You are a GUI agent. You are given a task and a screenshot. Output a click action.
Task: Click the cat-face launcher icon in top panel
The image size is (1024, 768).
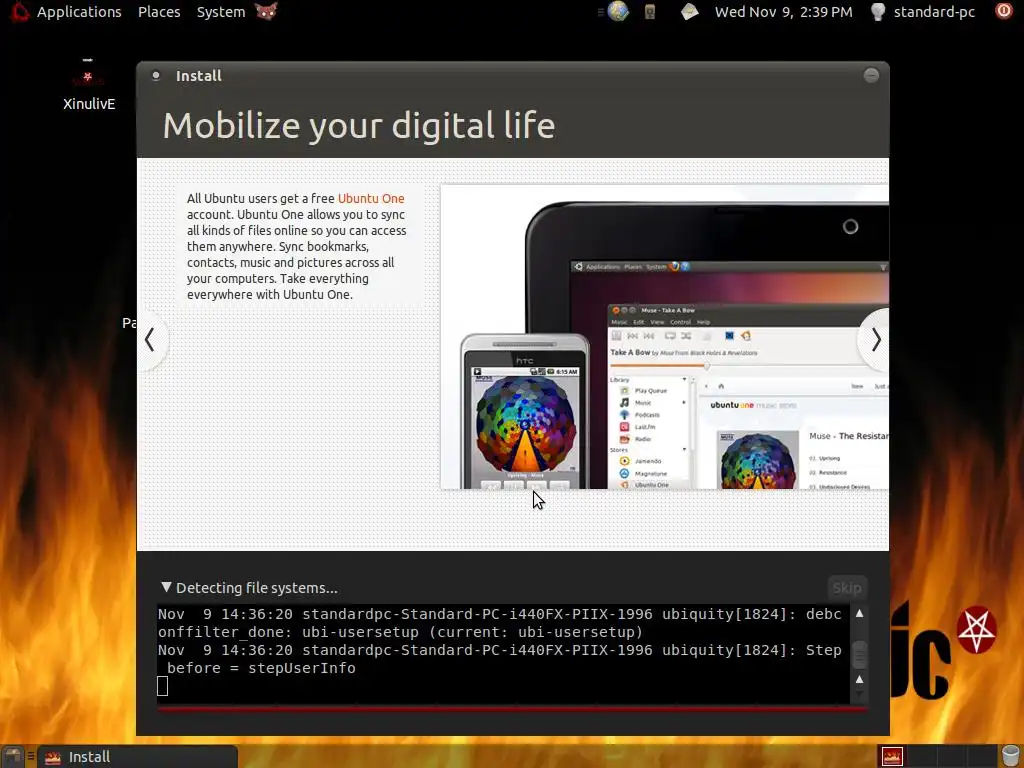pos(266,11)
